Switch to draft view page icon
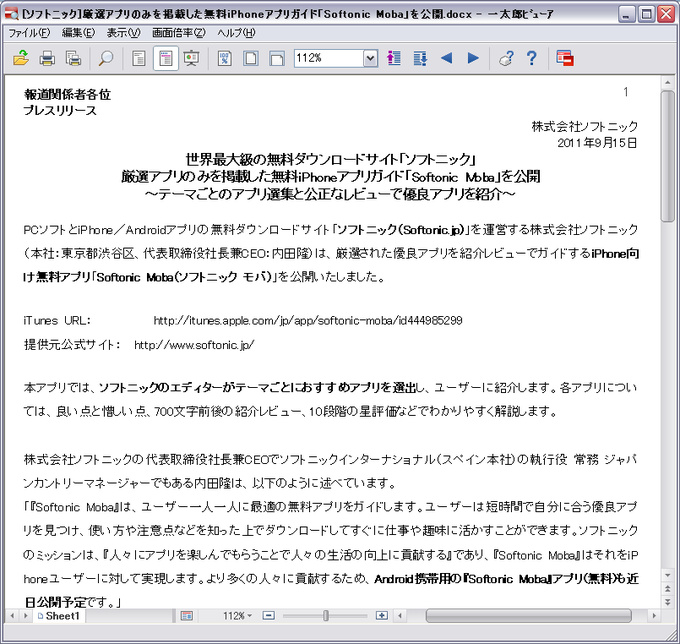This screenshot has height=644, width=680. (x=139, y=58)
